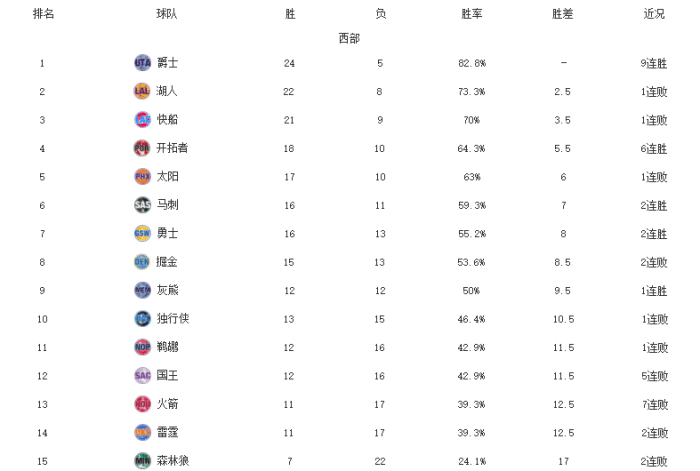Image resolution: width=700 pixels, height=471 pixels.
Task: Click the 胜差 column header
Action: click(x=563, y=14)
